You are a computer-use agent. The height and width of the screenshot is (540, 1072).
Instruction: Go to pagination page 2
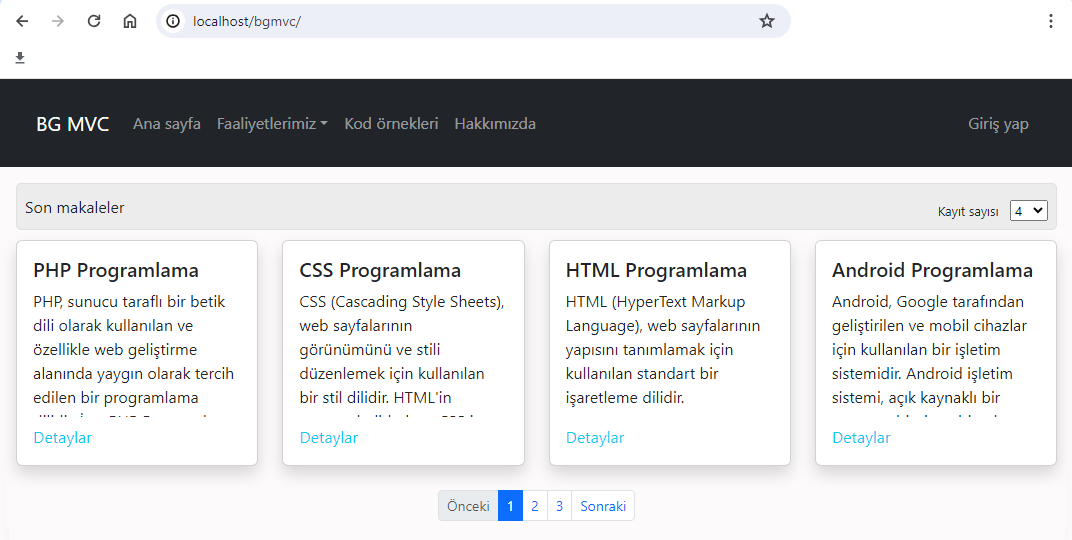[535, 506]
